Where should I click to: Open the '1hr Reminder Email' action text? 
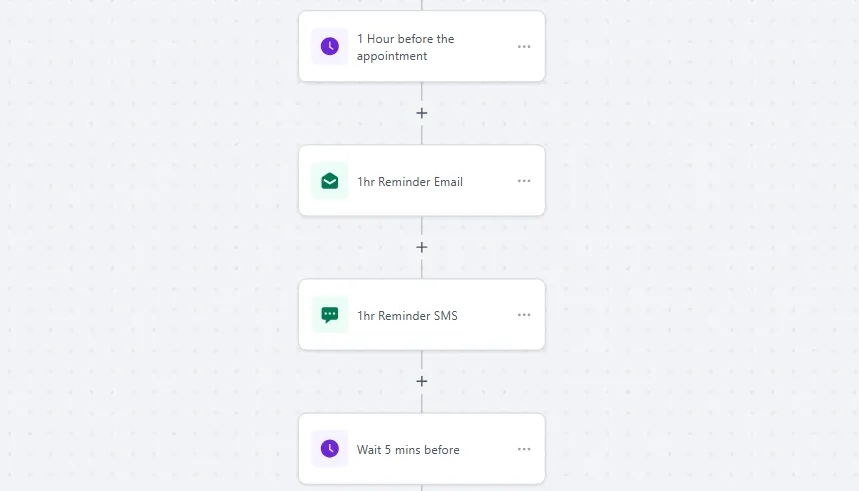coord(410,182)
